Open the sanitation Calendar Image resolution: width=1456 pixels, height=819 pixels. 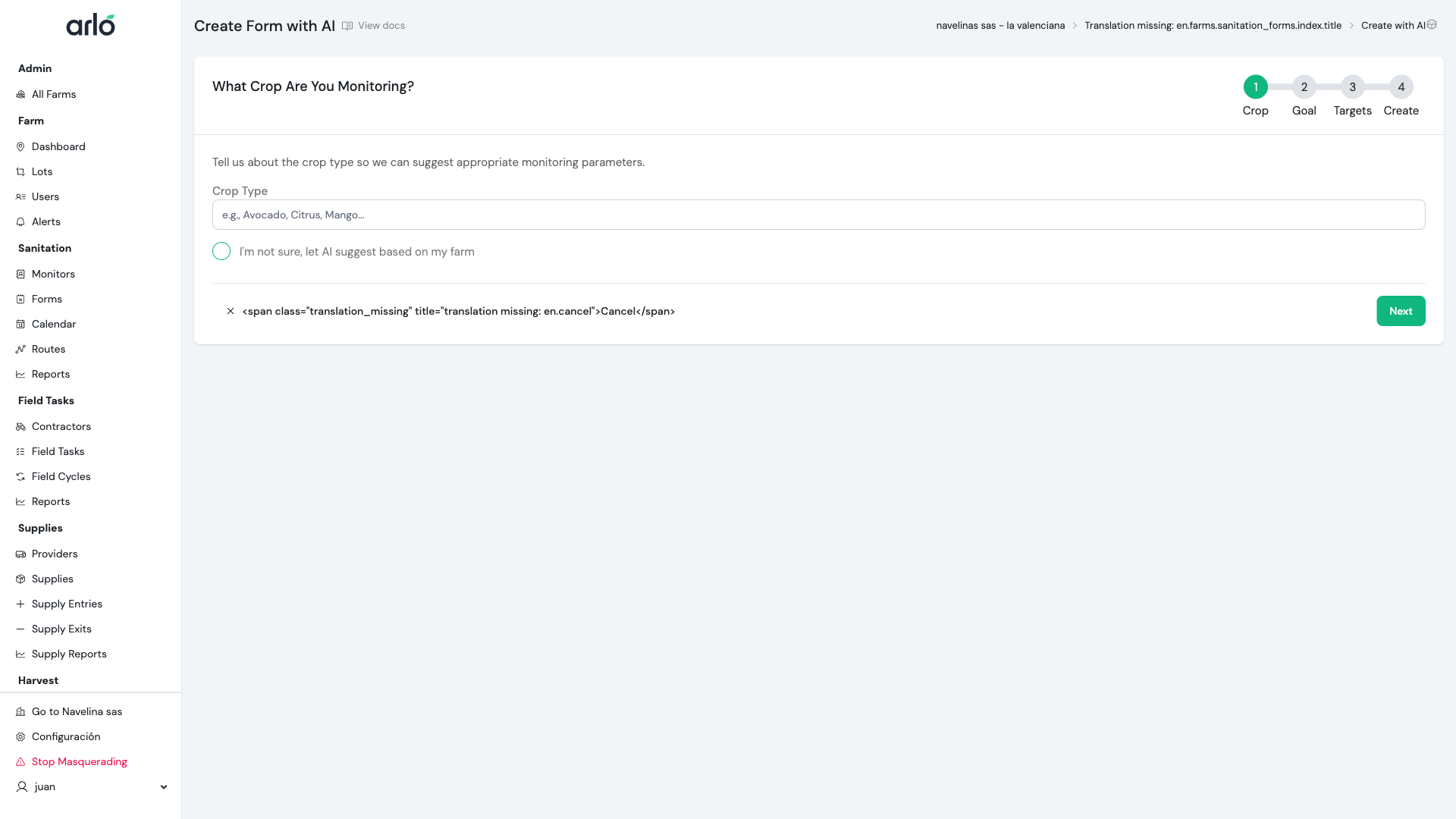(53, 324)
